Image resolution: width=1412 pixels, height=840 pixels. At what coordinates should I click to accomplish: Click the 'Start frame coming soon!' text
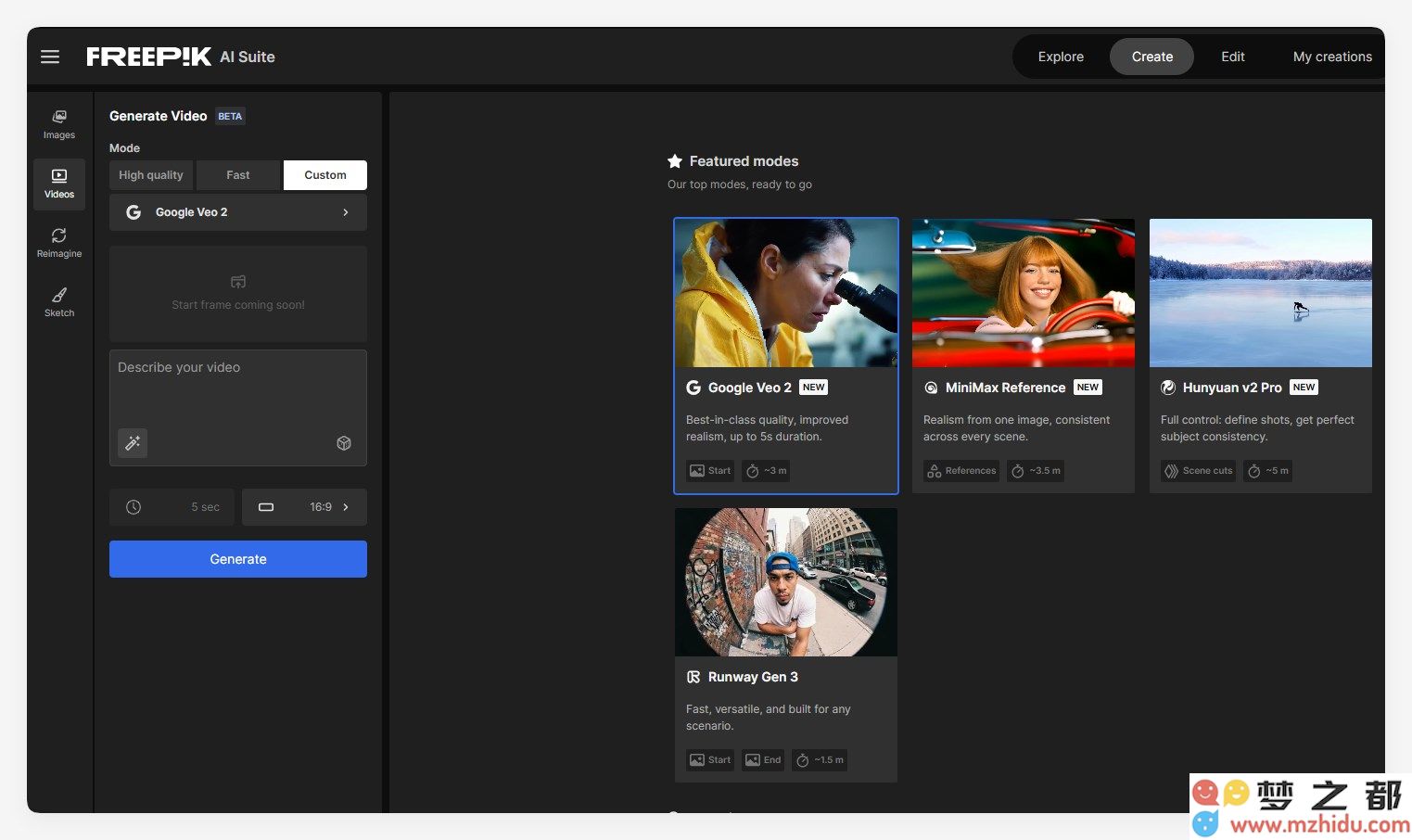coord(238,305)
